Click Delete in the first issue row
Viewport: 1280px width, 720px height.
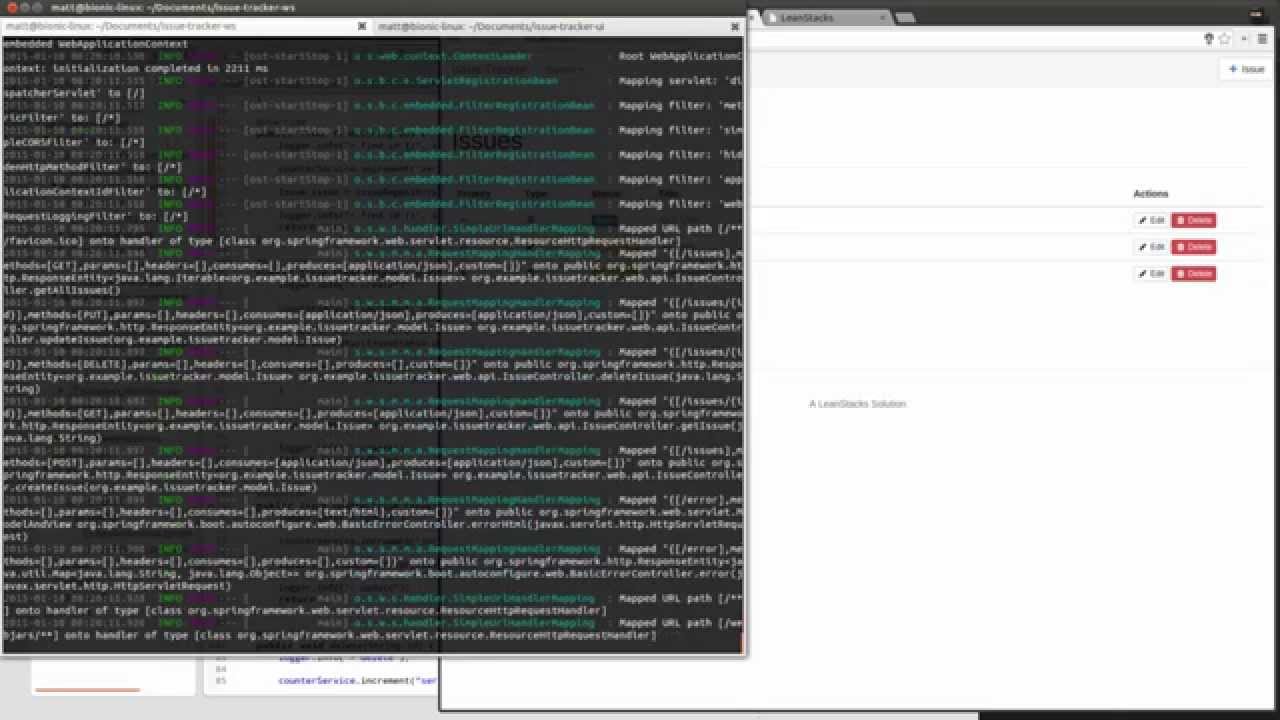point(1194,220)
